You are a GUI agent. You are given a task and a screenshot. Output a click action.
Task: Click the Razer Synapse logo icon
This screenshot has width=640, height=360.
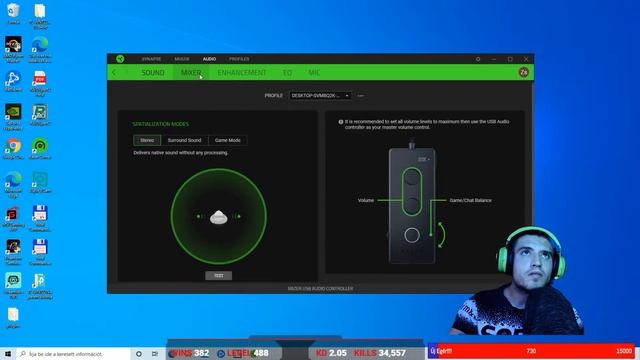point(120,59)
